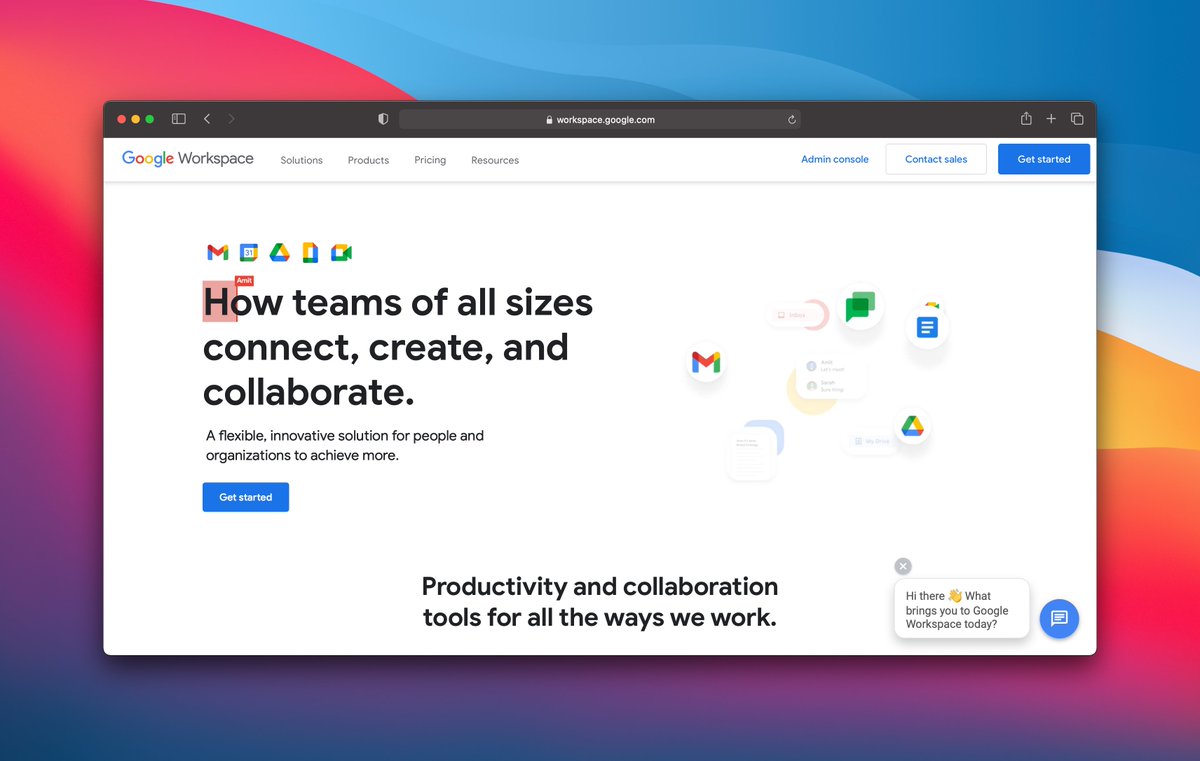Image resolution: width=1200 pixels, height=761 pixels.
Task: Click the Google Docs icon above the headline
Action: coord(310,253)
